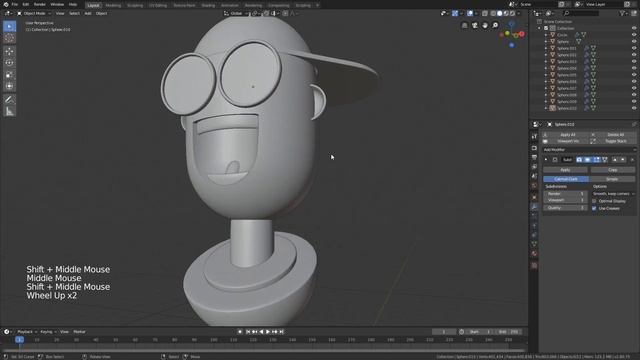Image resolution: width=640 pixels, height=360 pixels.
Task: Switch to solid viewport shading
Action: click(x=500, y=13)
